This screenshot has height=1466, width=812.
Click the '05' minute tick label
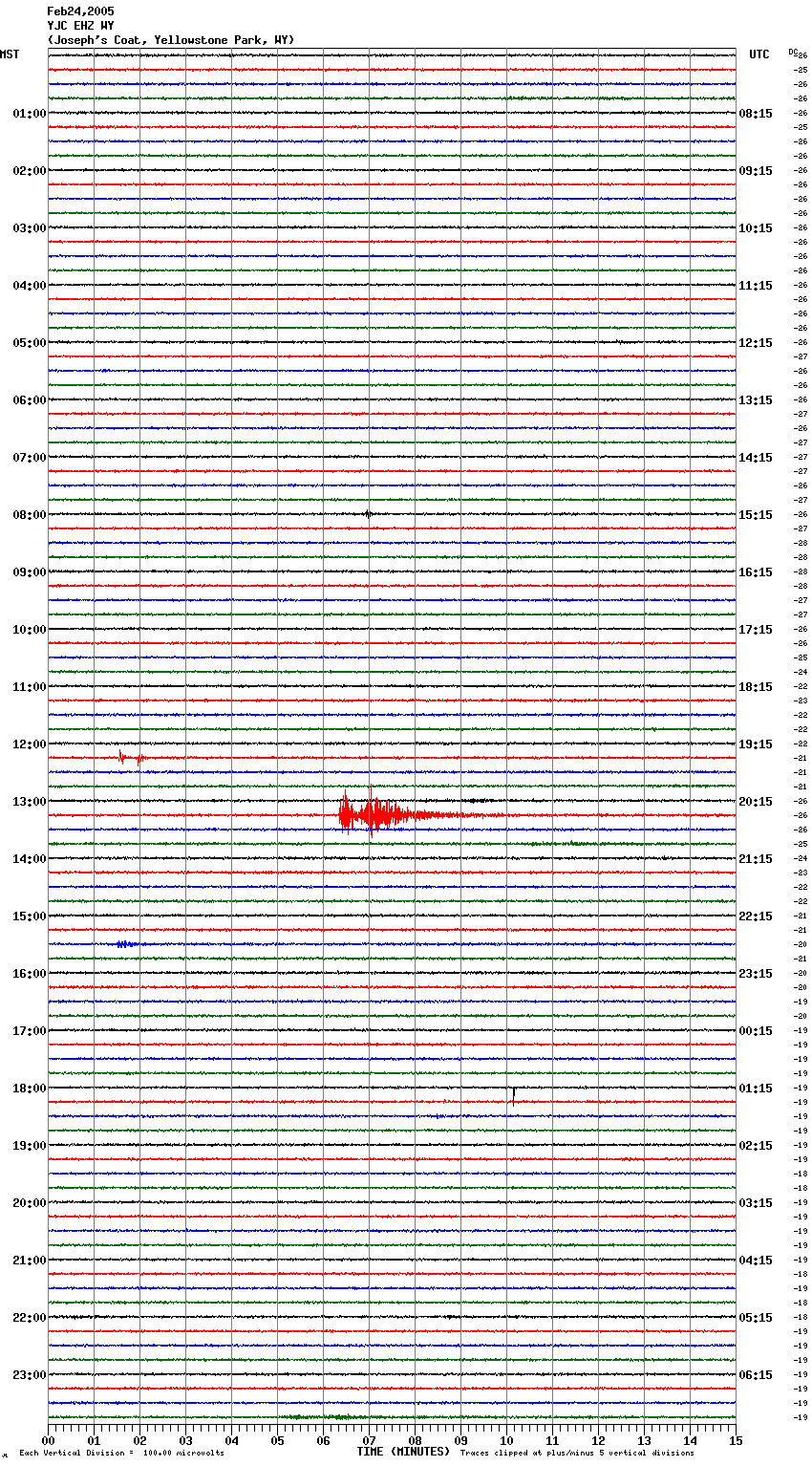pos(277,1440)
